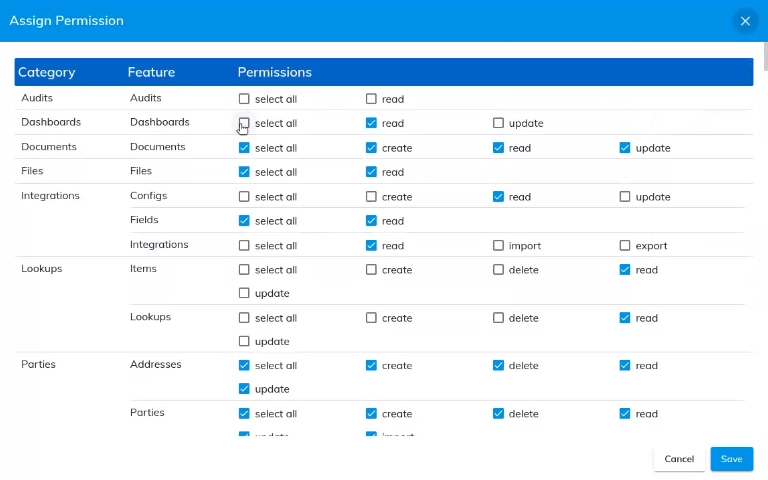Disable read permission for Files
This screenshot has width=768, height=480.
(371, 172)
